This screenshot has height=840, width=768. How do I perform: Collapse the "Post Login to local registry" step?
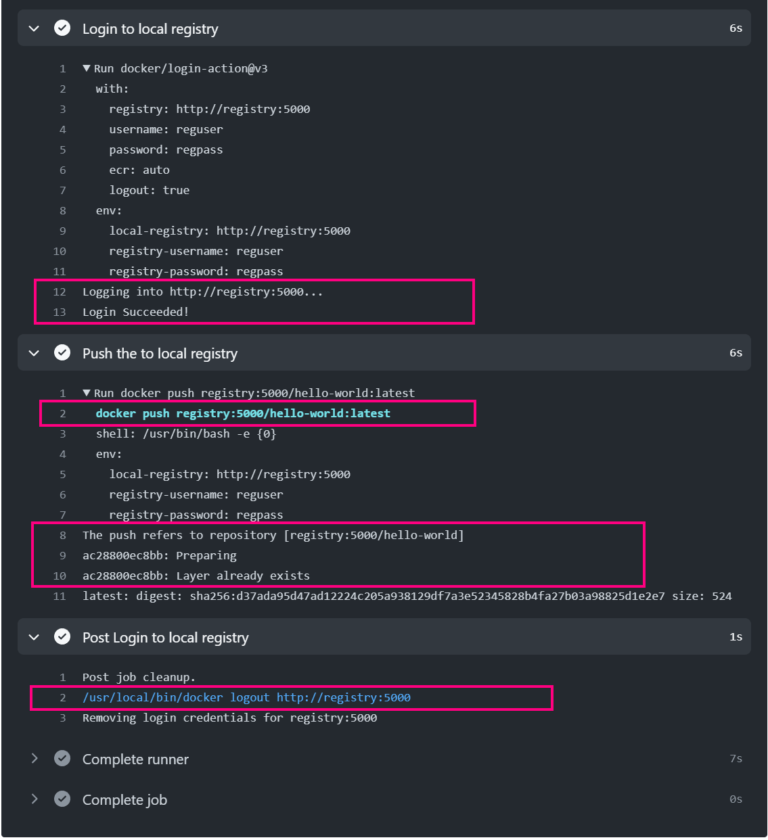coord(33,637)
